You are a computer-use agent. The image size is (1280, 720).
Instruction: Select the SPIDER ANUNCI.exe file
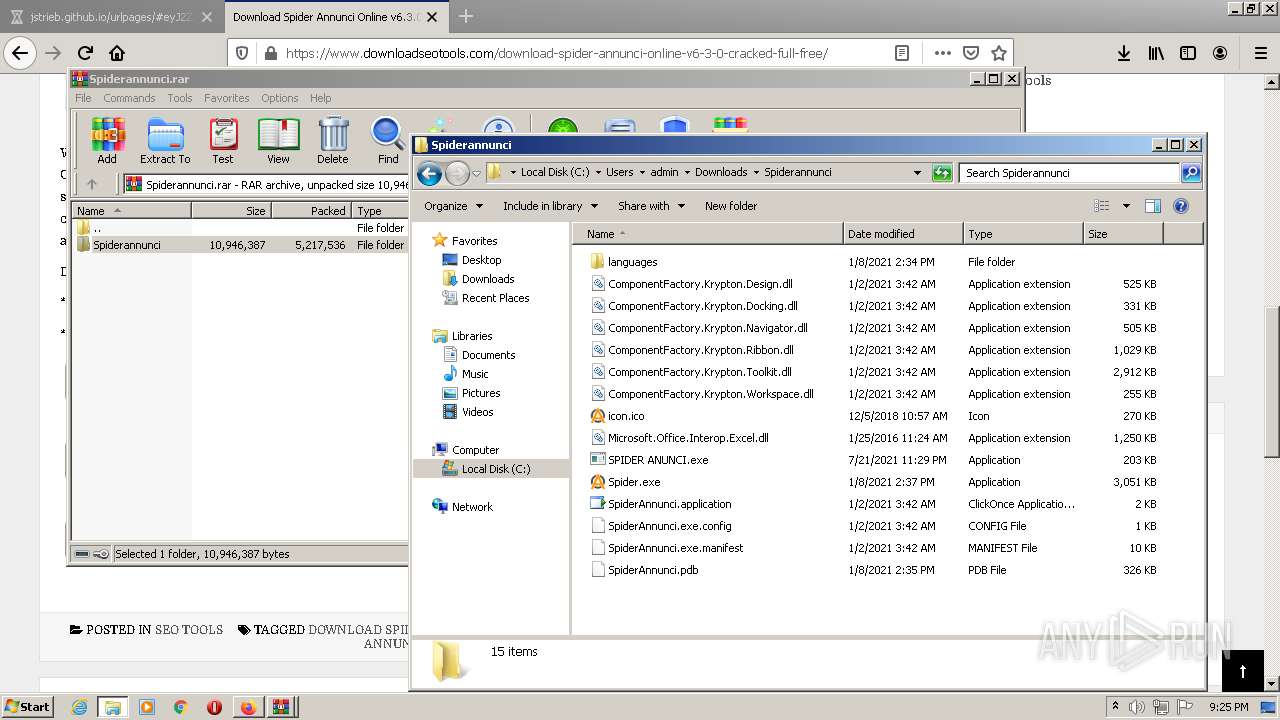pos(658,460)
